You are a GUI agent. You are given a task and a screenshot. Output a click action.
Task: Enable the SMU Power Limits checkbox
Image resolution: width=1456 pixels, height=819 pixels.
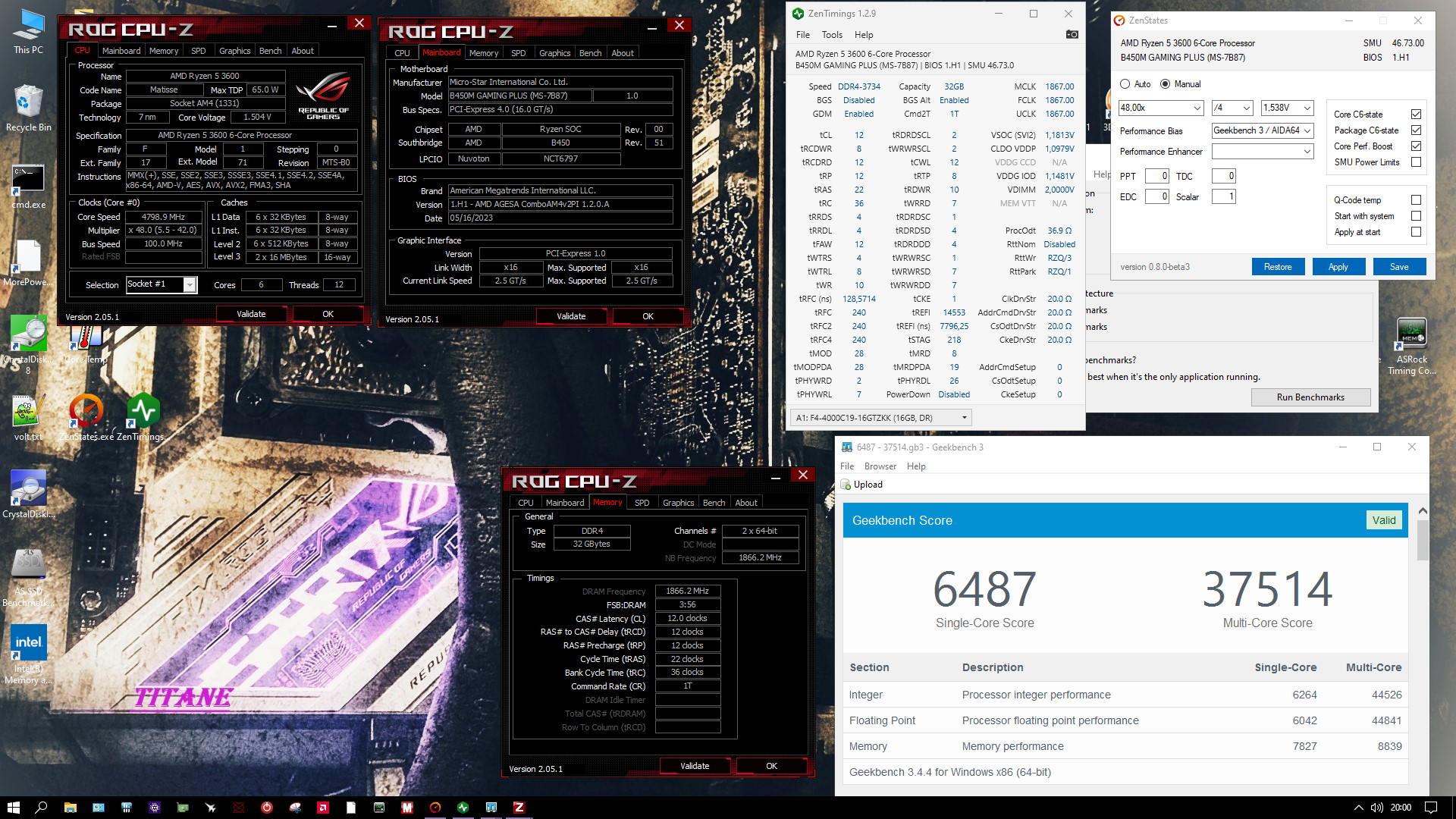[1416, 162]
